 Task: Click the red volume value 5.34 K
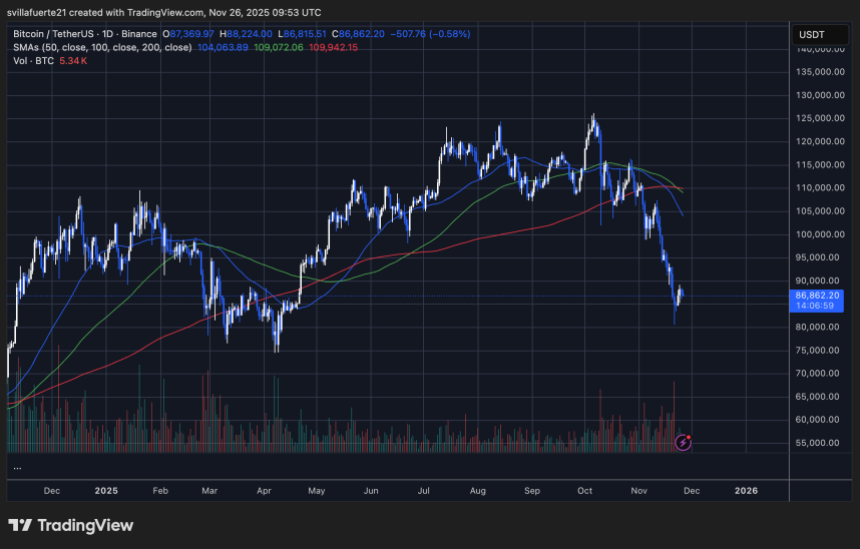point(73,59)
